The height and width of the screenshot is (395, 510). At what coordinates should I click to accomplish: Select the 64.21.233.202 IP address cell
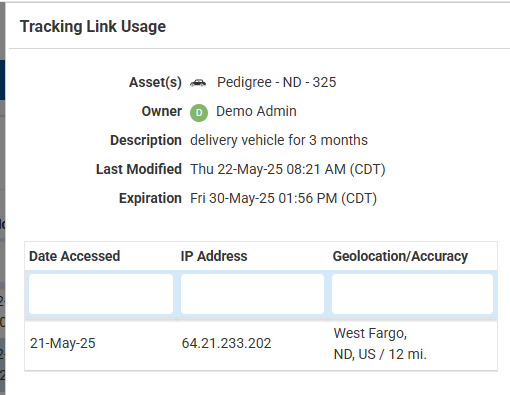pyautogui.click(x=226, y=343)
